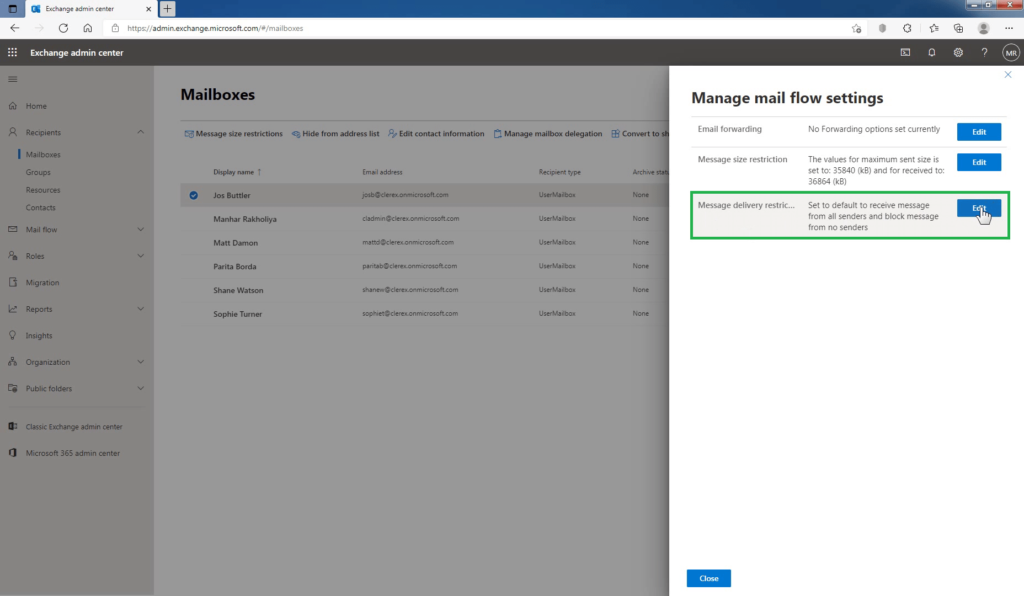This screenshot has height=596, width=1024.
Task: Collapse the Recipients section chevron
Action: pos(140,133)
